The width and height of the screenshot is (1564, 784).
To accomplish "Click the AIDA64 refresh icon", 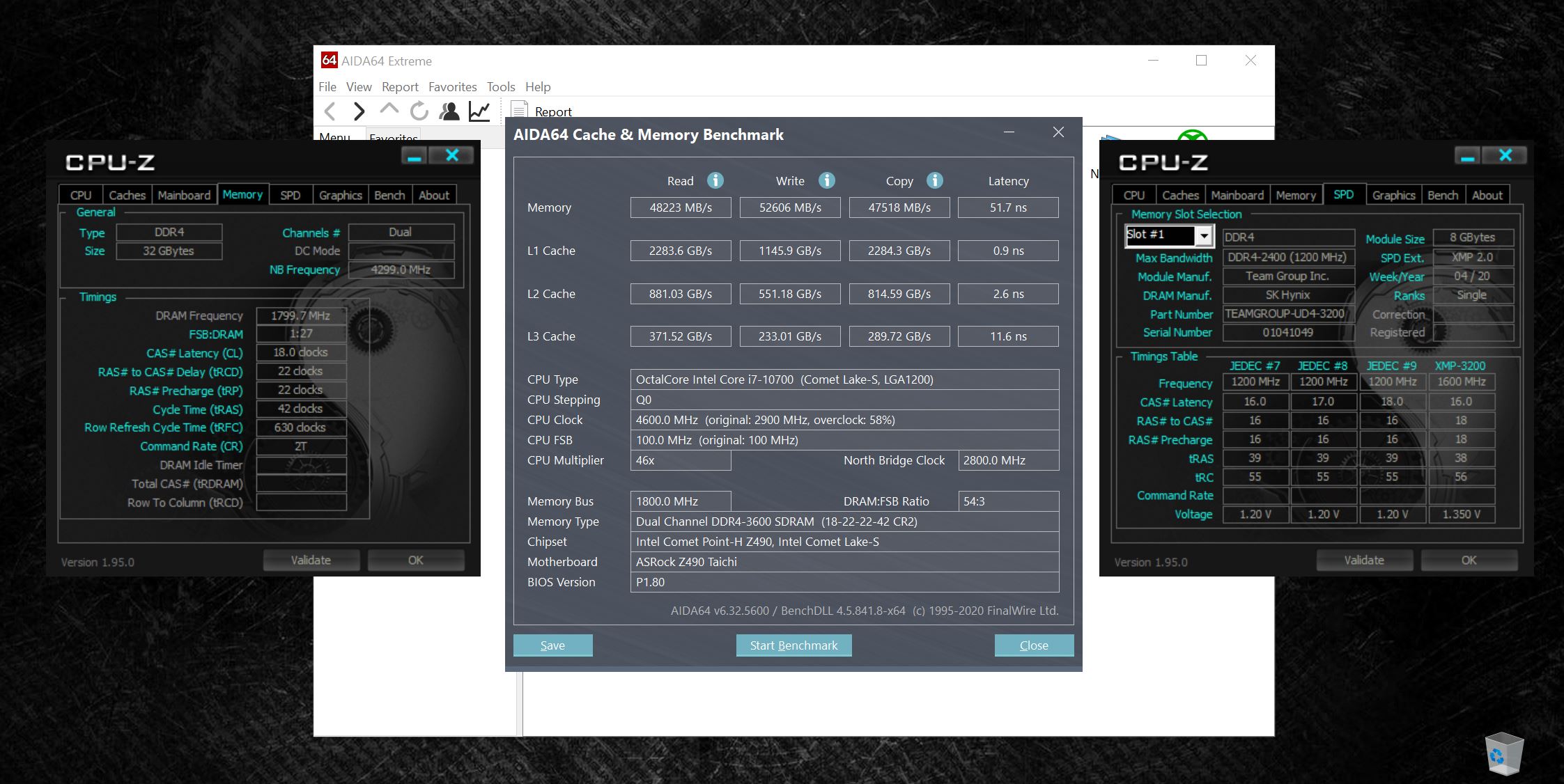I will click(419, 111).
